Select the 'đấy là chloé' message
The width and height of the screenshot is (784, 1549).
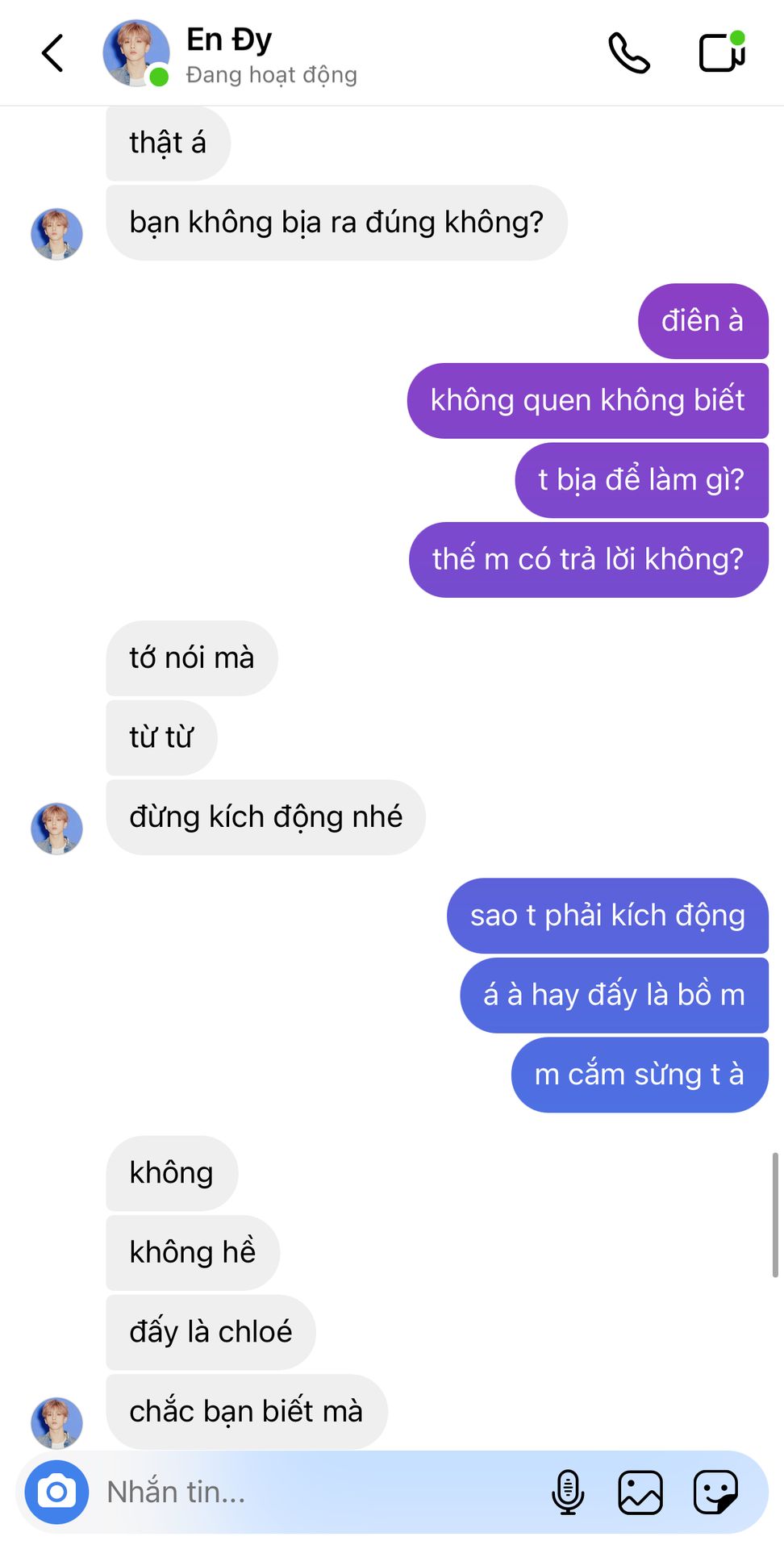pos(211,1332)
